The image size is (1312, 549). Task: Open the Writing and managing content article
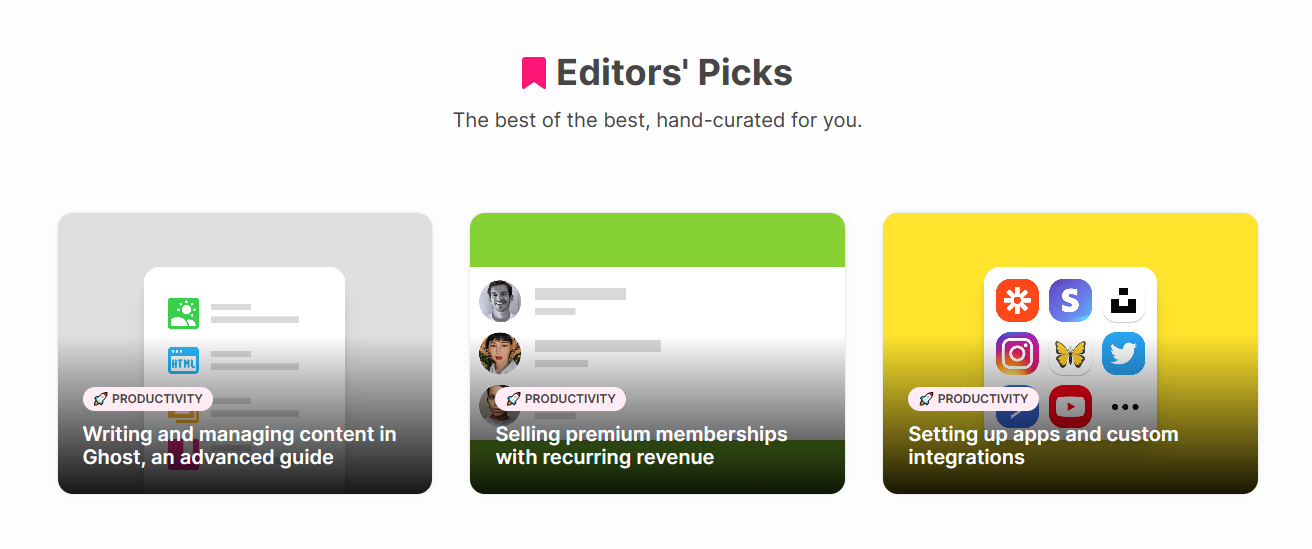(x=239, y=446)
